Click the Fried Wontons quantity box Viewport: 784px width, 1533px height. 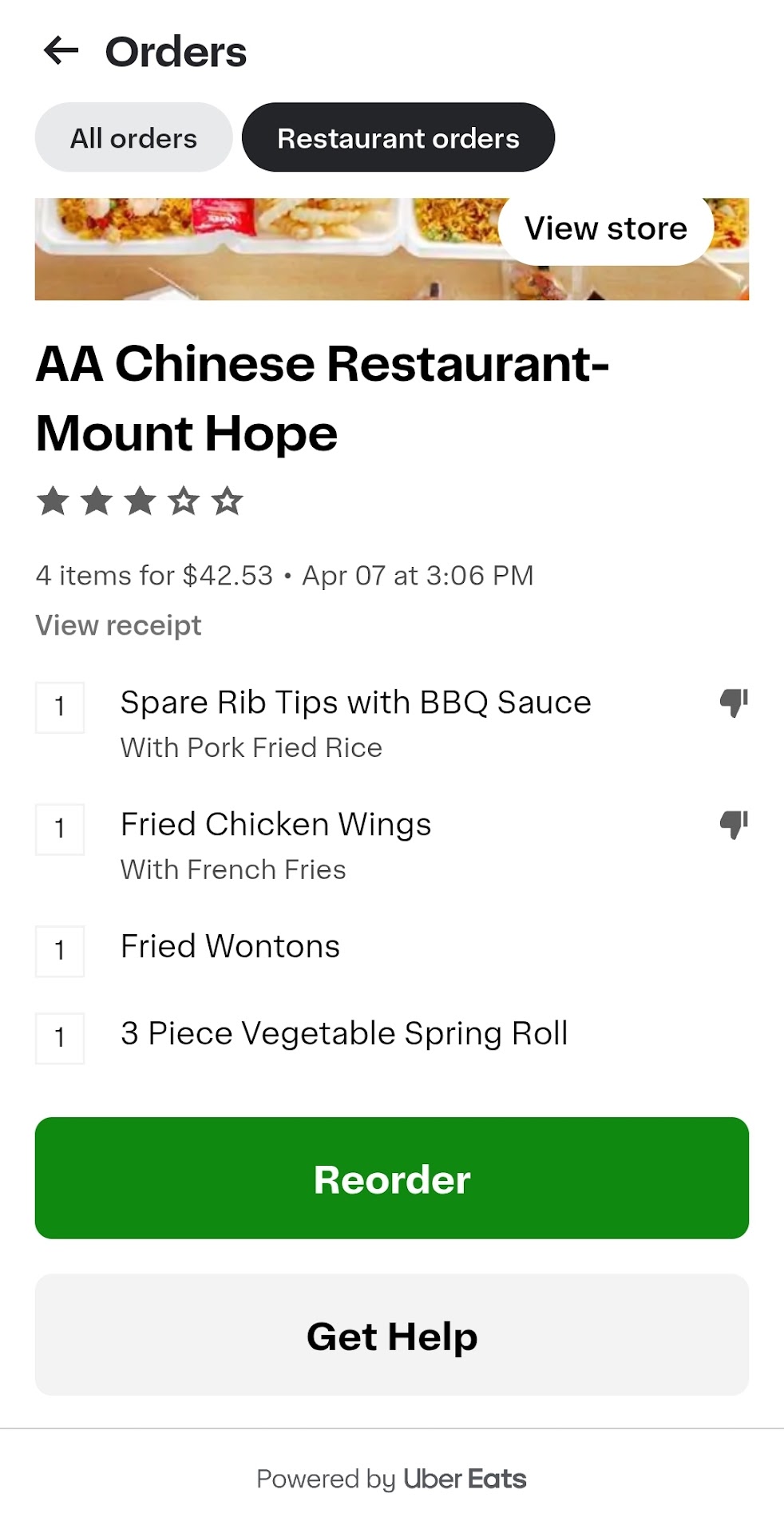click(60, 950)
